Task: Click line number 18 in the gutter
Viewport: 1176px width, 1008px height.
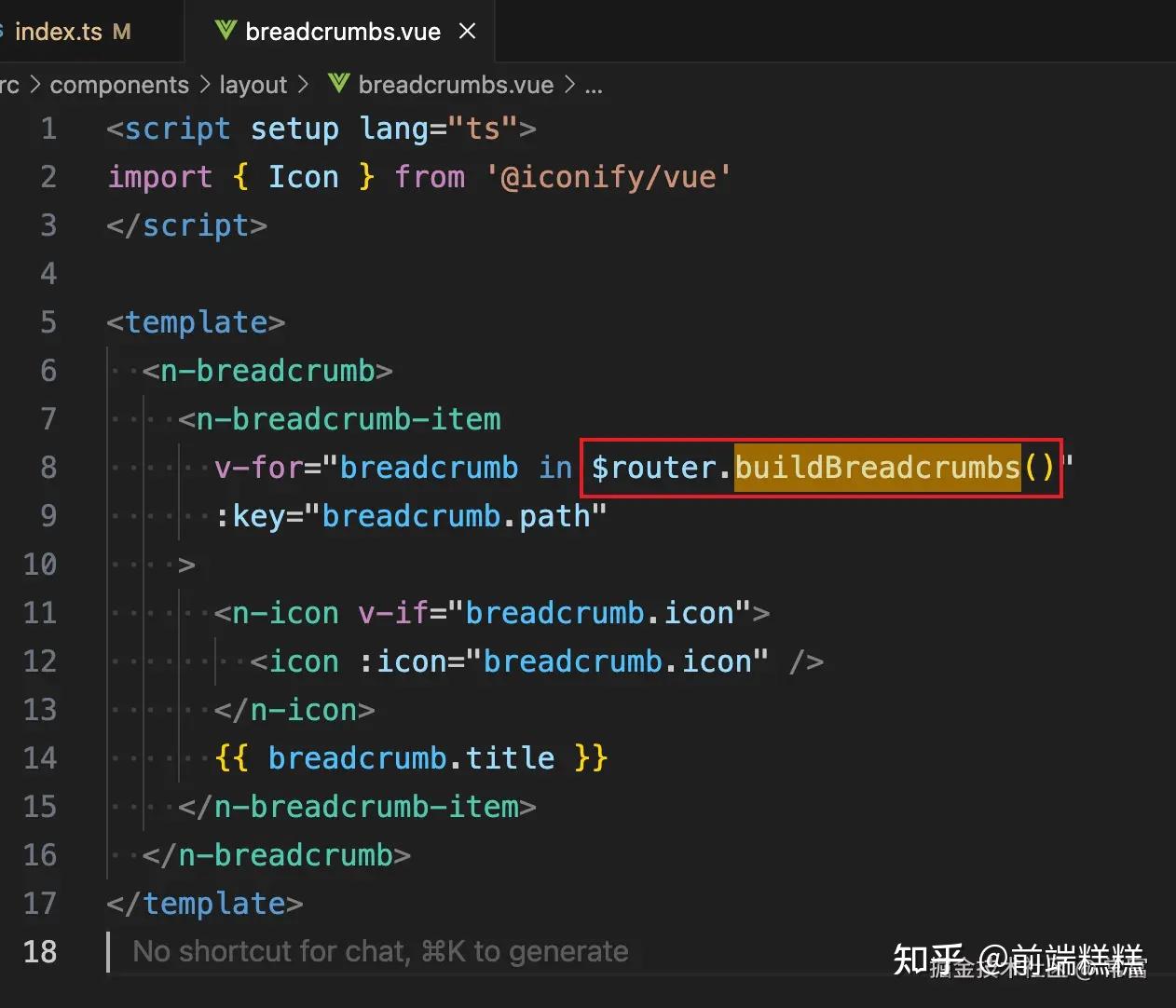Action: point(40,951)
